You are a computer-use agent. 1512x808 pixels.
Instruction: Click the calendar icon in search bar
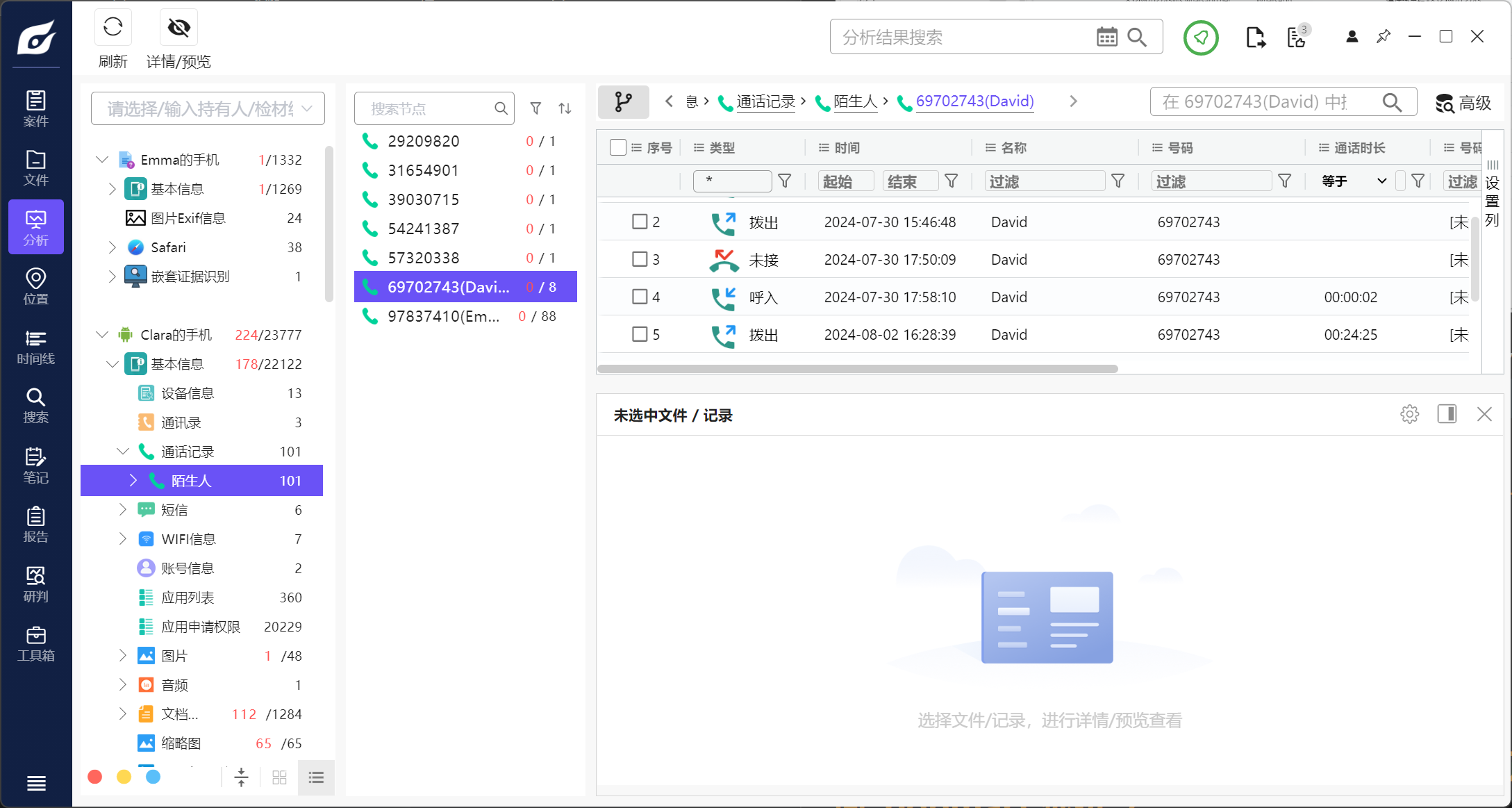coord(1106,37)
